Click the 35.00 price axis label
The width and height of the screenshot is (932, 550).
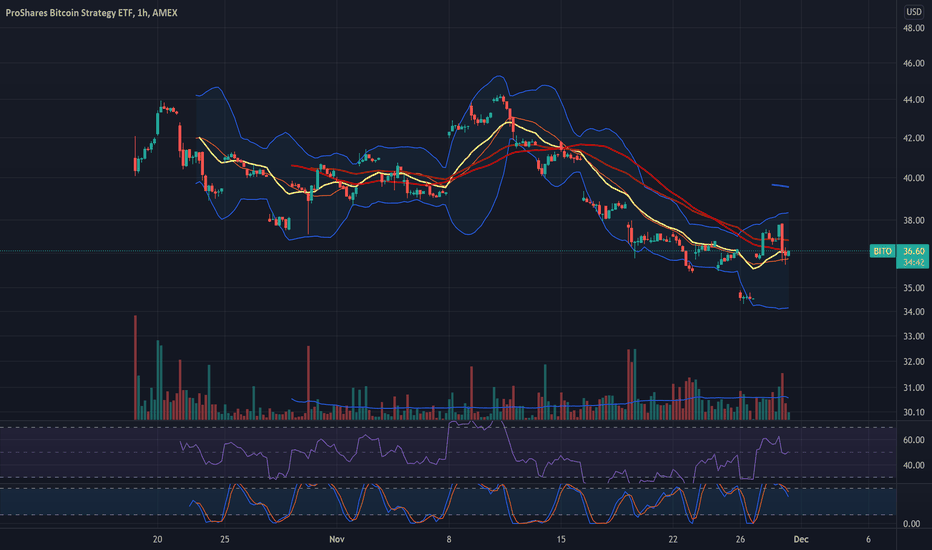(914, 288)
